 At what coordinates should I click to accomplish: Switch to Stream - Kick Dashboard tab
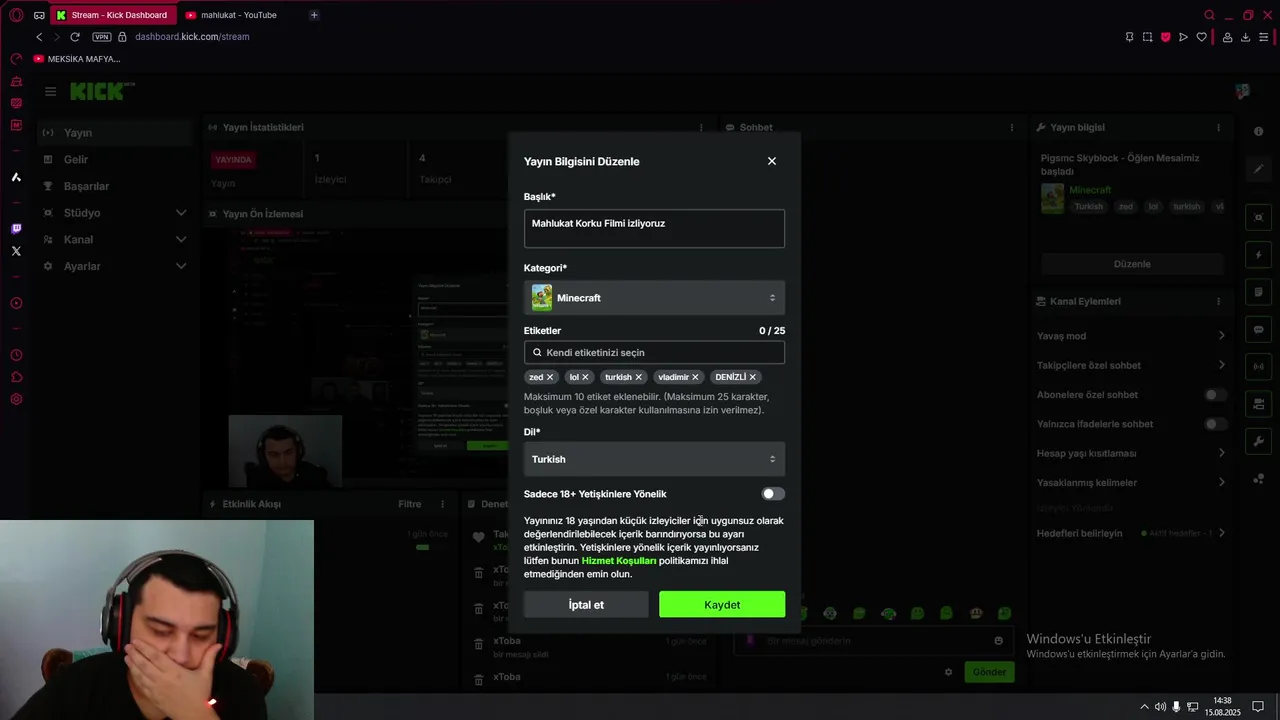coord(112,15)
